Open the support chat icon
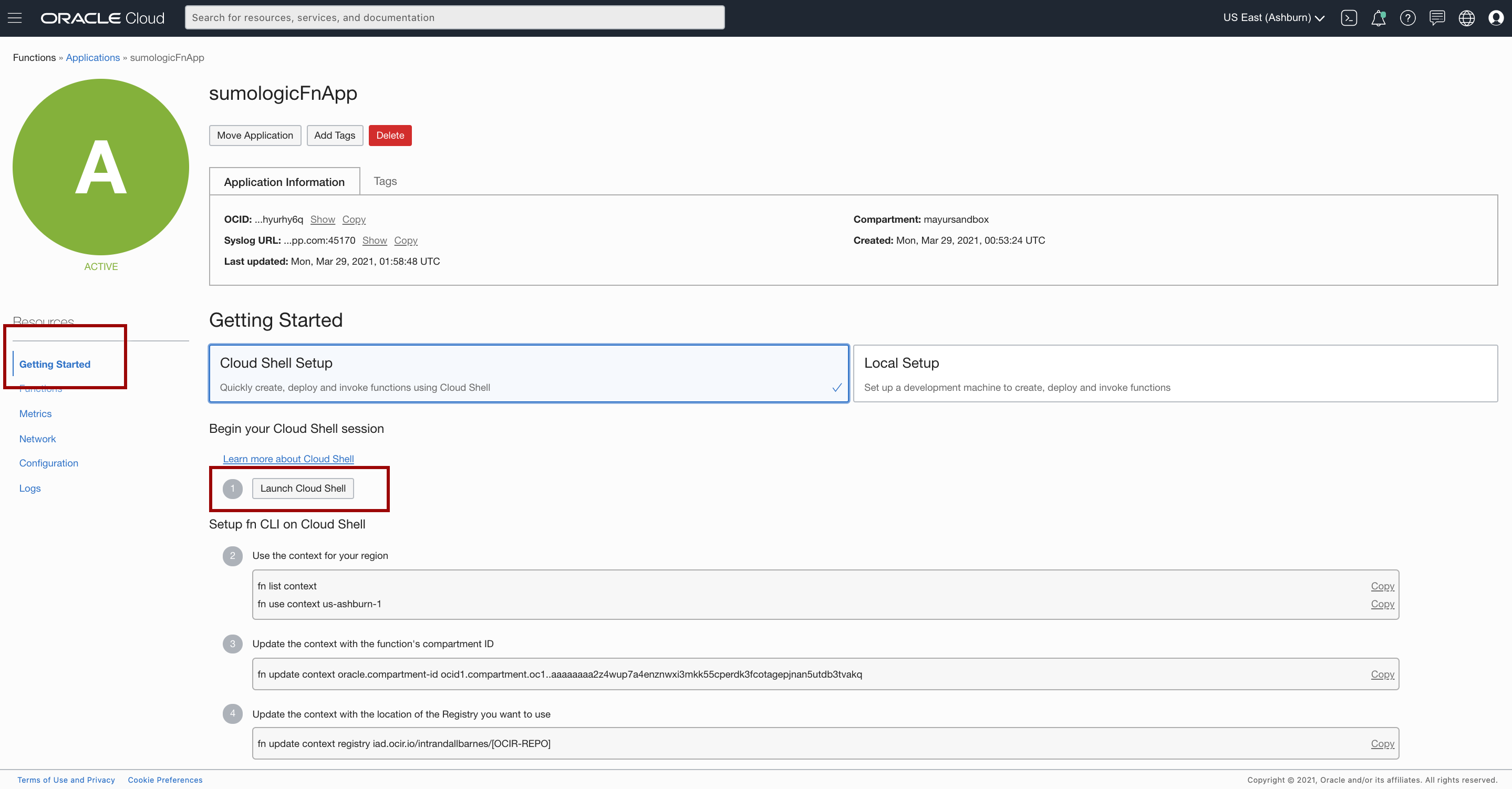This screenshot has width=1512, height=789. (1437, 18)
